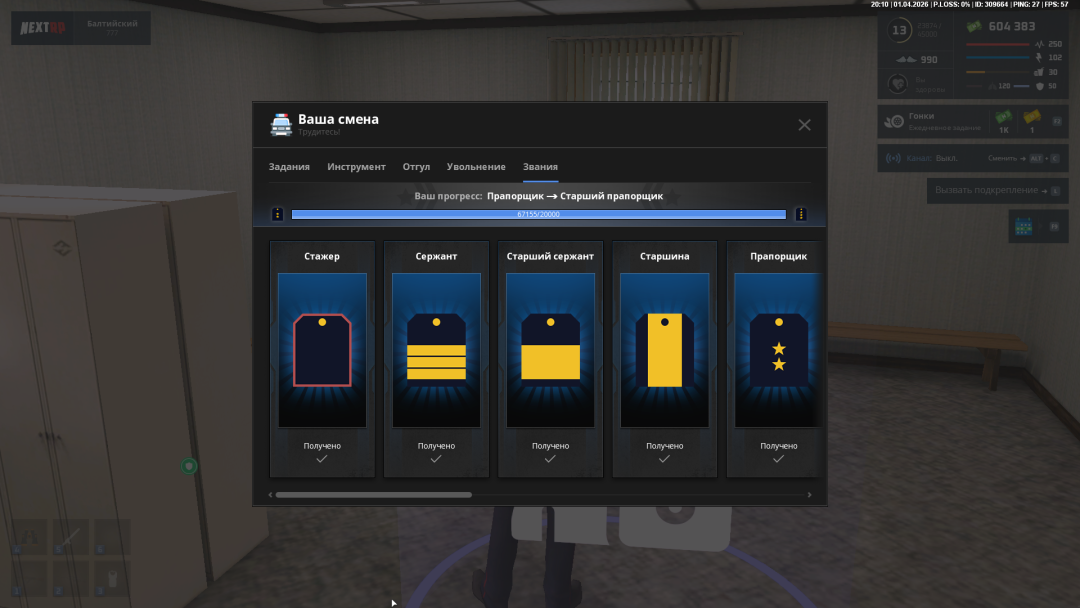Screen dimensions: 1080x608
Task: Click the next rank badge right of progress bar
Action: (801, 214)
